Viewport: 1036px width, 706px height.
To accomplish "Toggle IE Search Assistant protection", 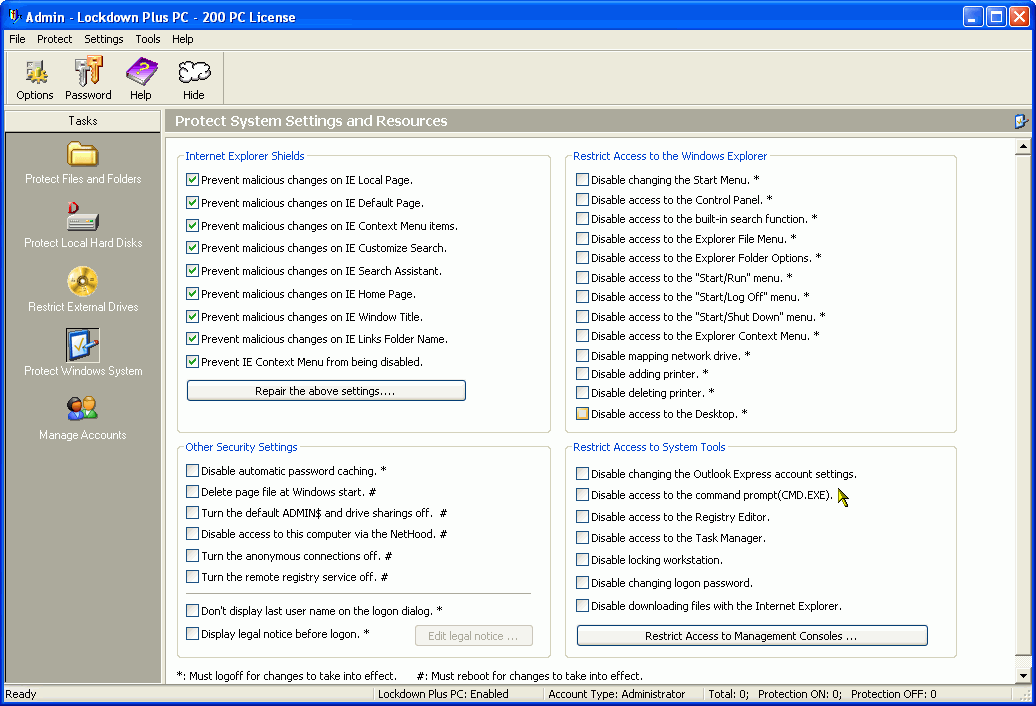I will pos(192,271).
